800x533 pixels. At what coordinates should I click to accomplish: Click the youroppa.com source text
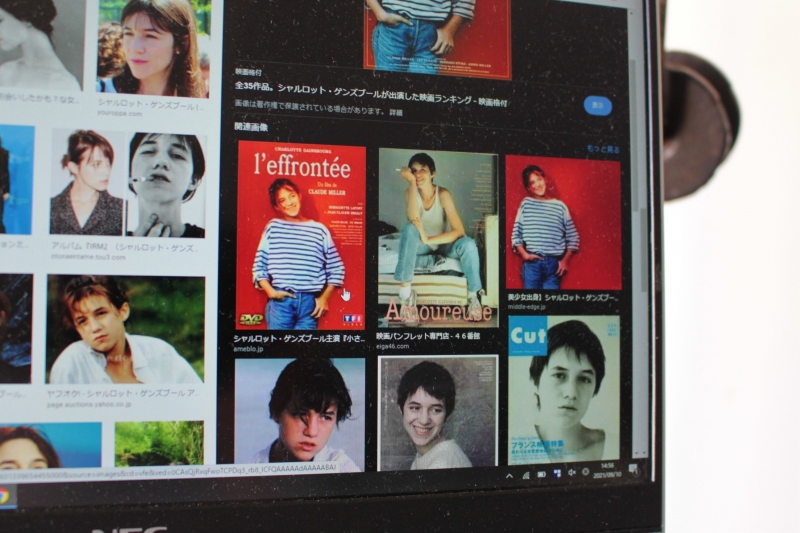120,114
